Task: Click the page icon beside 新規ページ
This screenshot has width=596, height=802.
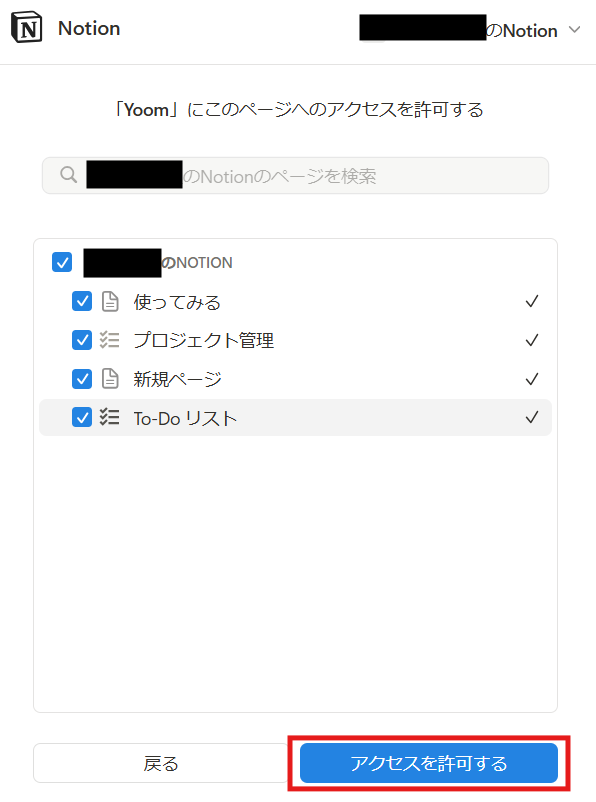Action: [x=110, y=379]
